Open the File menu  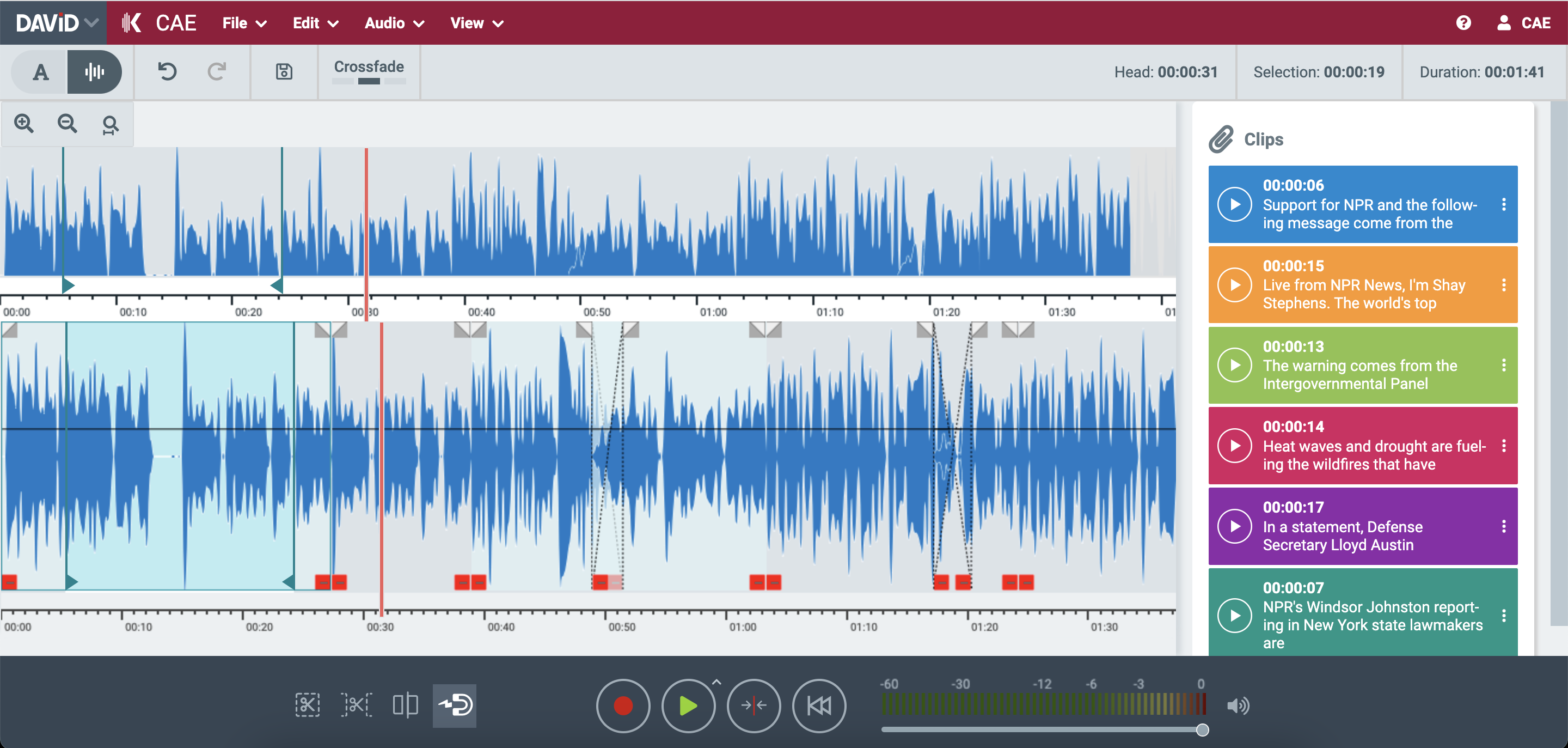point(243,23)
